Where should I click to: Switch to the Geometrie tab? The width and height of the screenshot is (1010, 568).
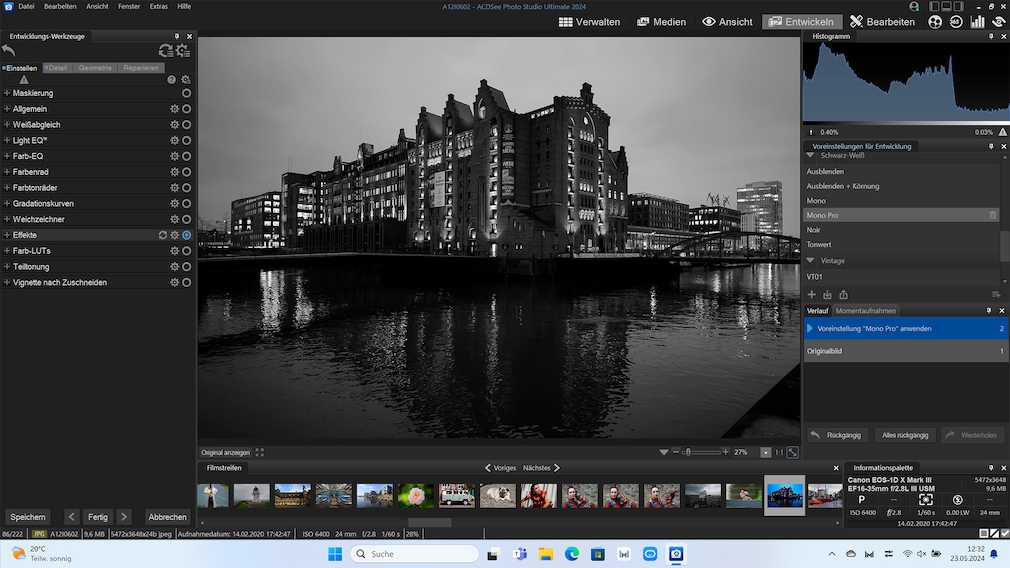tap(95, 68)
